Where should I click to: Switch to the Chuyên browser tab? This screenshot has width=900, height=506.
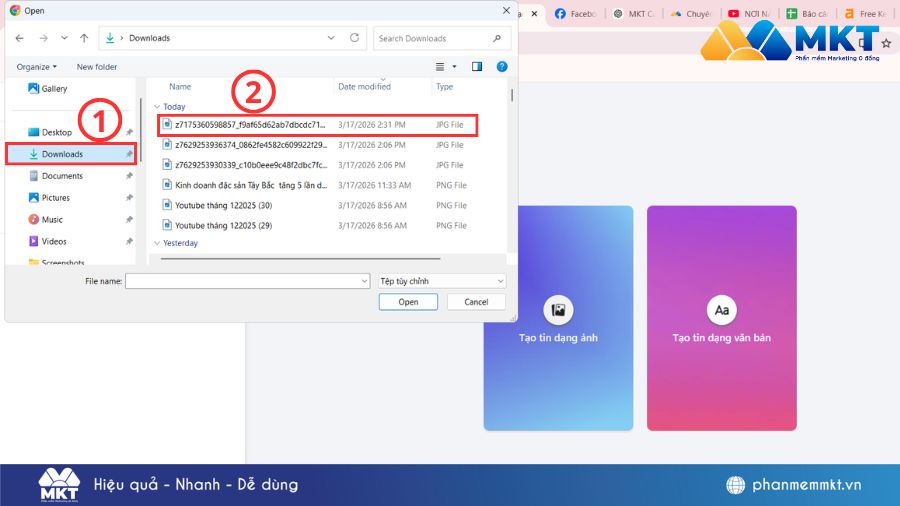tap(691, 14)
